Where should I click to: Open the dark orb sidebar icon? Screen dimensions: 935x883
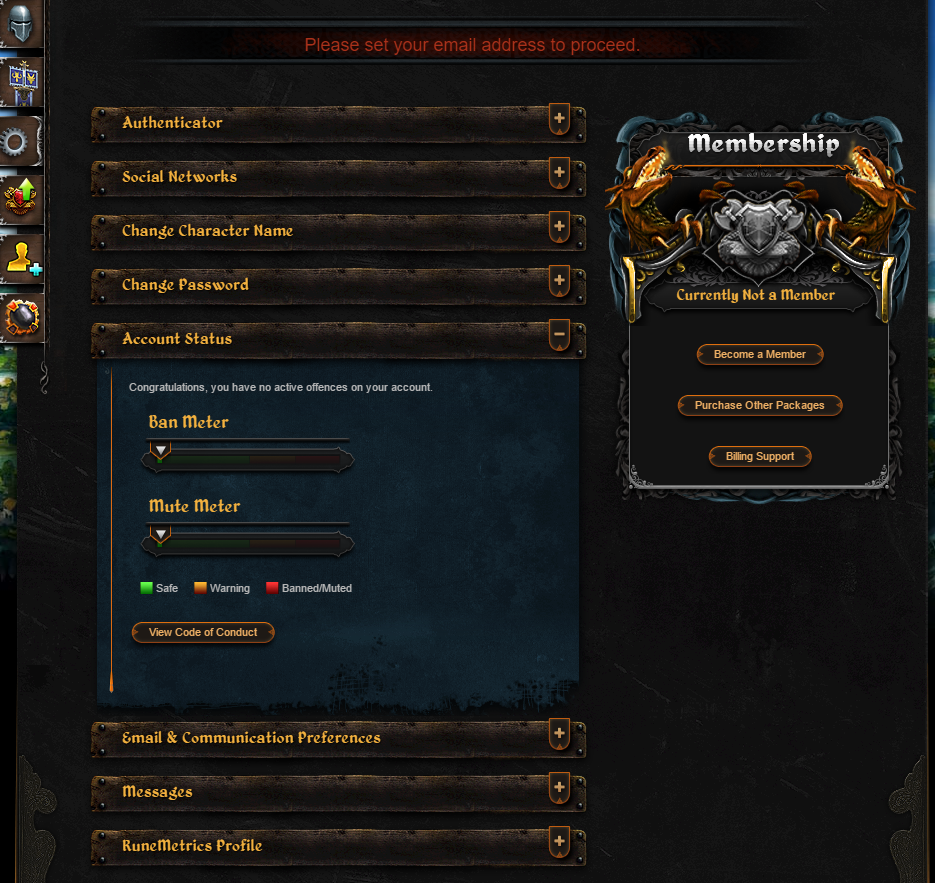[22, 317]
